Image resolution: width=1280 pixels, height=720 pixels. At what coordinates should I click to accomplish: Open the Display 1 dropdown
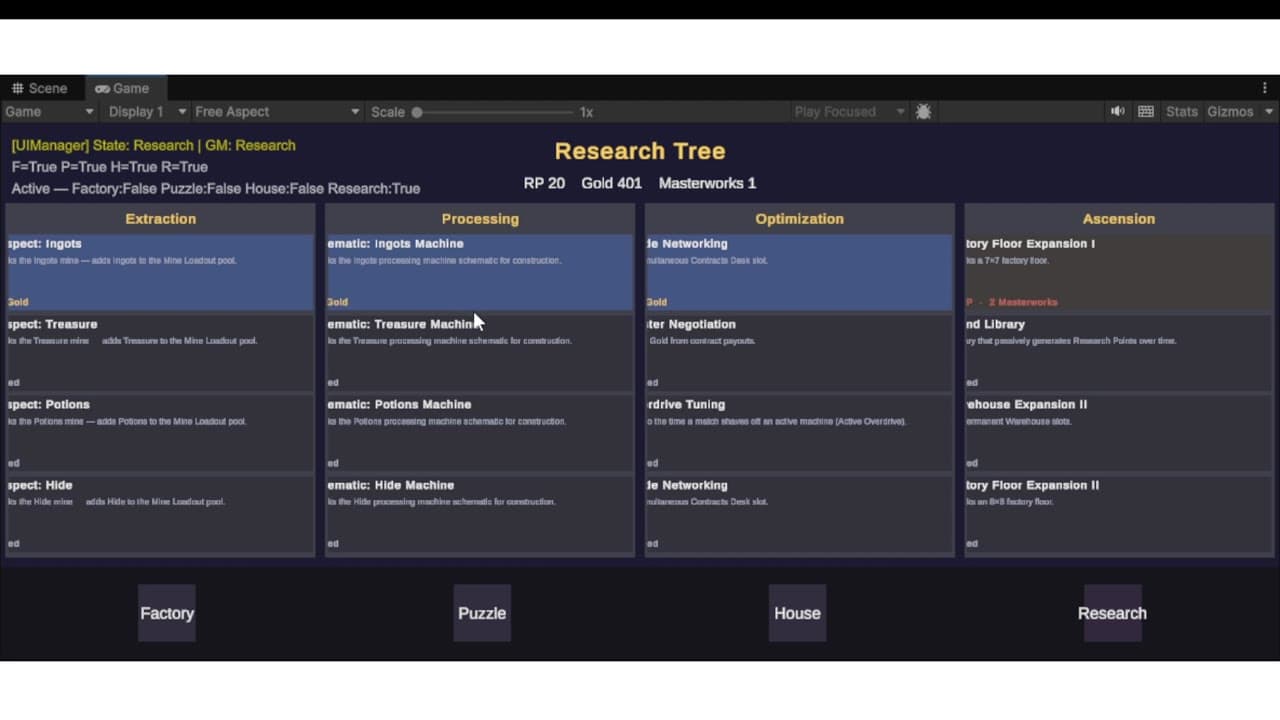pos(147,112)
